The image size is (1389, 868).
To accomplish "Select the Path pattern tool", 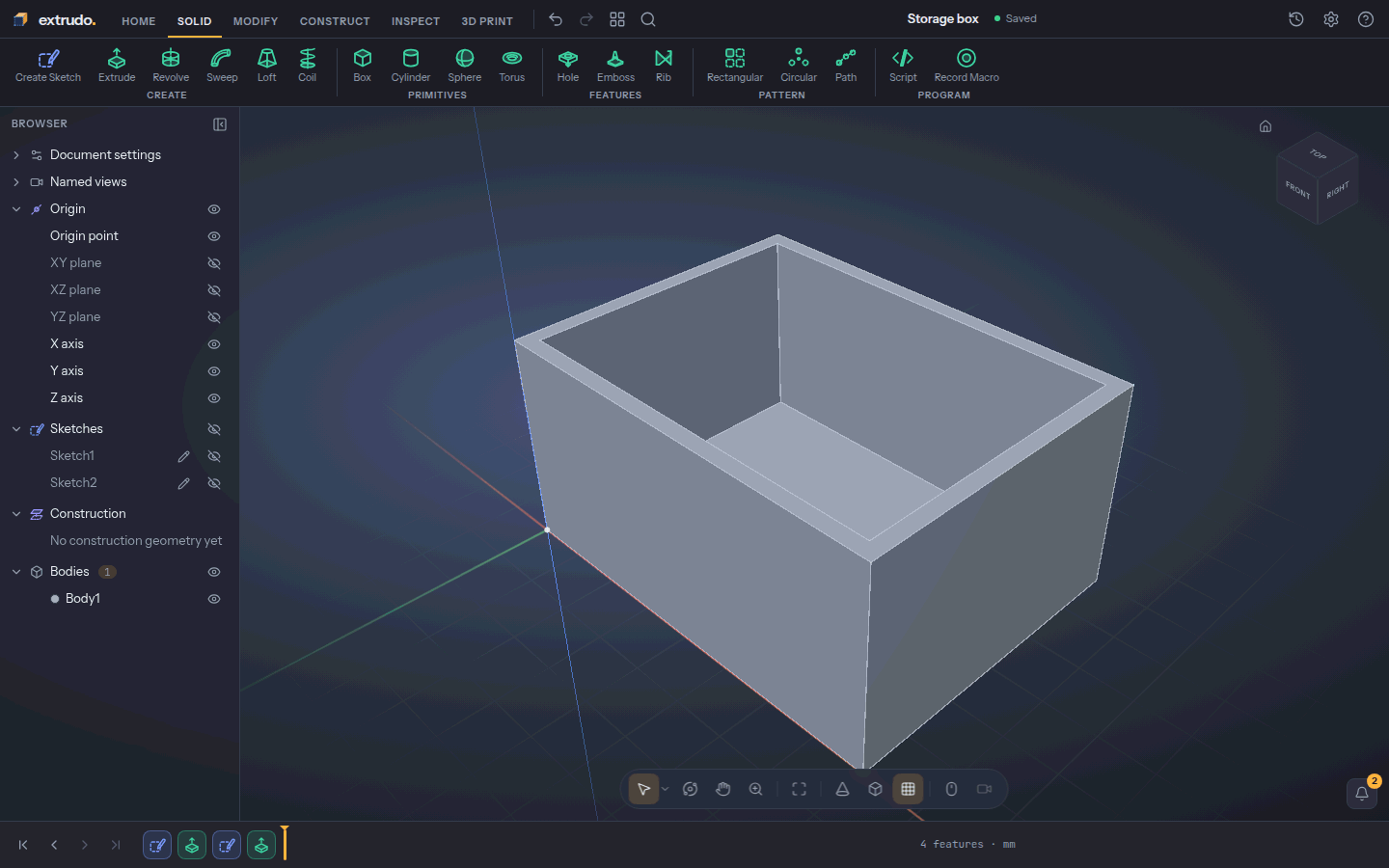I will click(846, 66).
